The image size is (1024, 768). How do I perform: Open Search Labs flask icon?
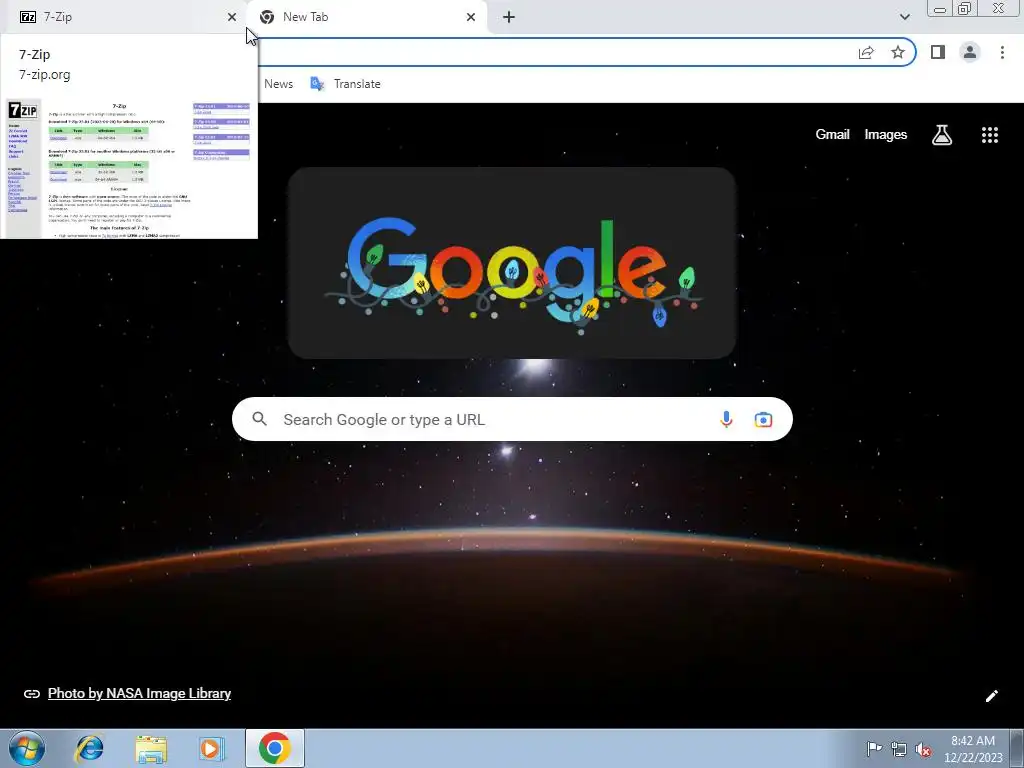click(x=942, y=135)
